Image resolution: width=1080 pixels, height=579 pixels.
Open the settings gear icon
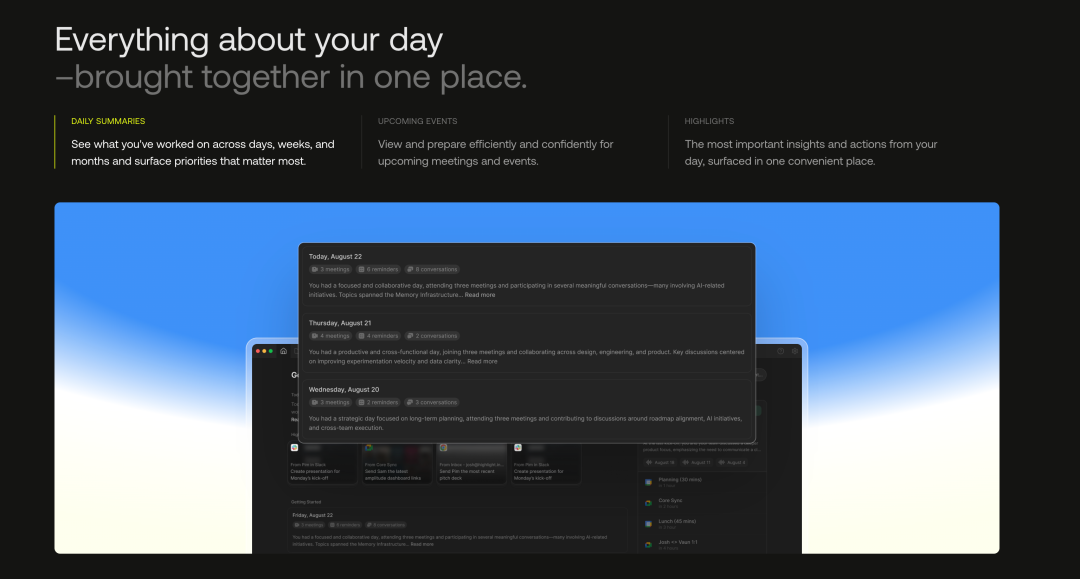click(795, 351)
